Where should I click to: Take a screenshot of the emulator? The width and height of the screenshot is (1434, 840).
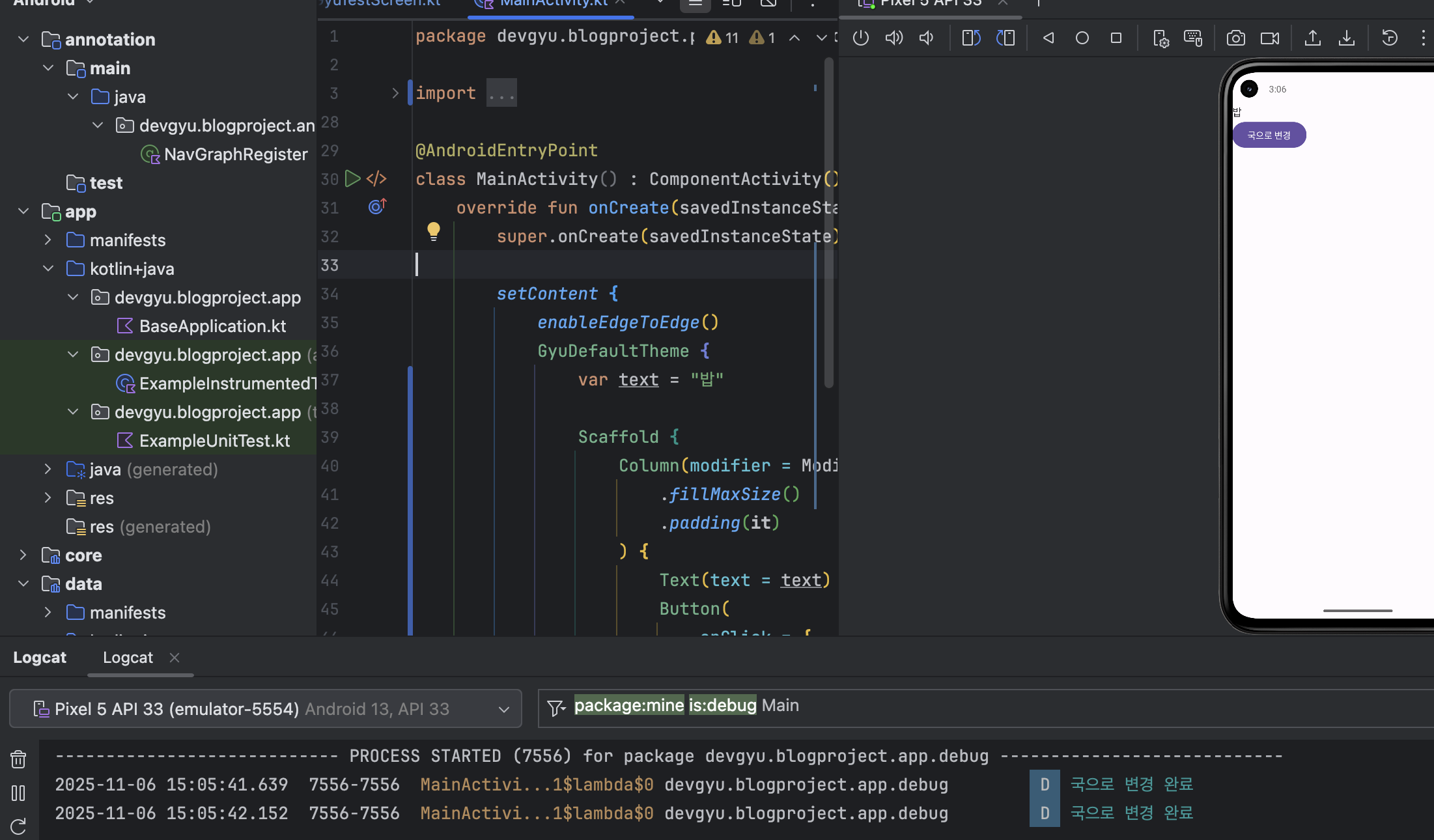point(1235,37)
